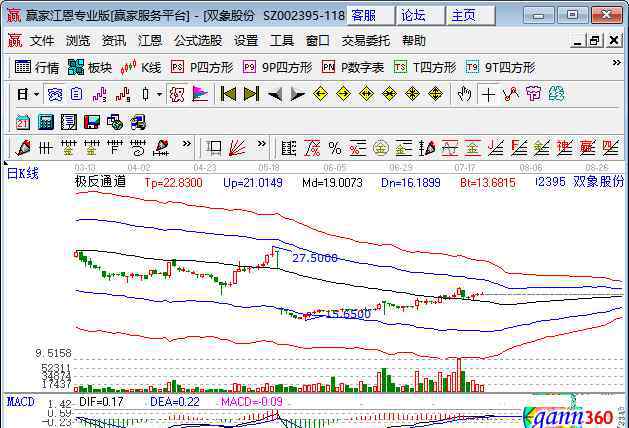Click the teal 终 icon

(556, 94)
